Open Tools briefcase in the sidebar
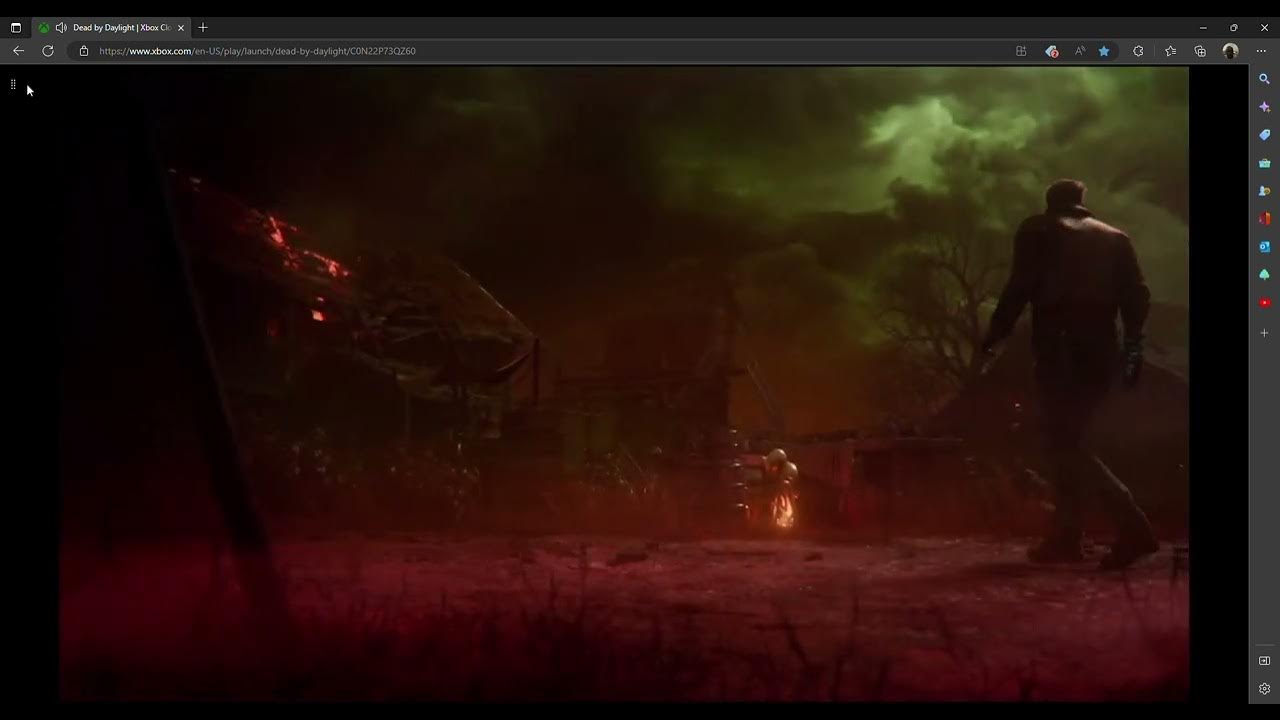 pyautogui.click(x=1264, y=162)
